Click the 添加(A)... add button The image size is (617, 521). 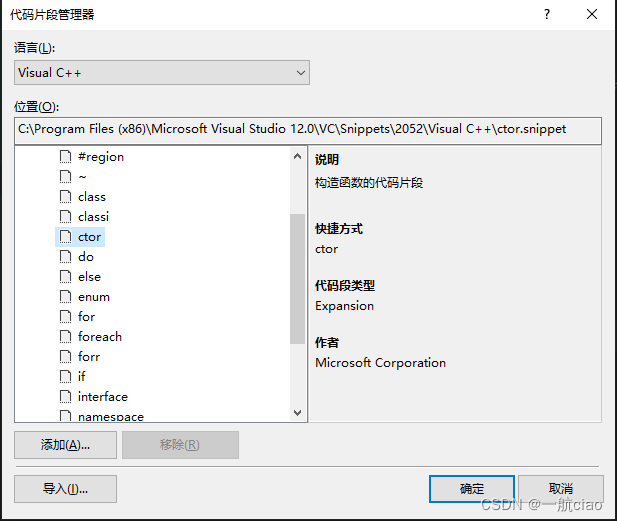(65, 445)
